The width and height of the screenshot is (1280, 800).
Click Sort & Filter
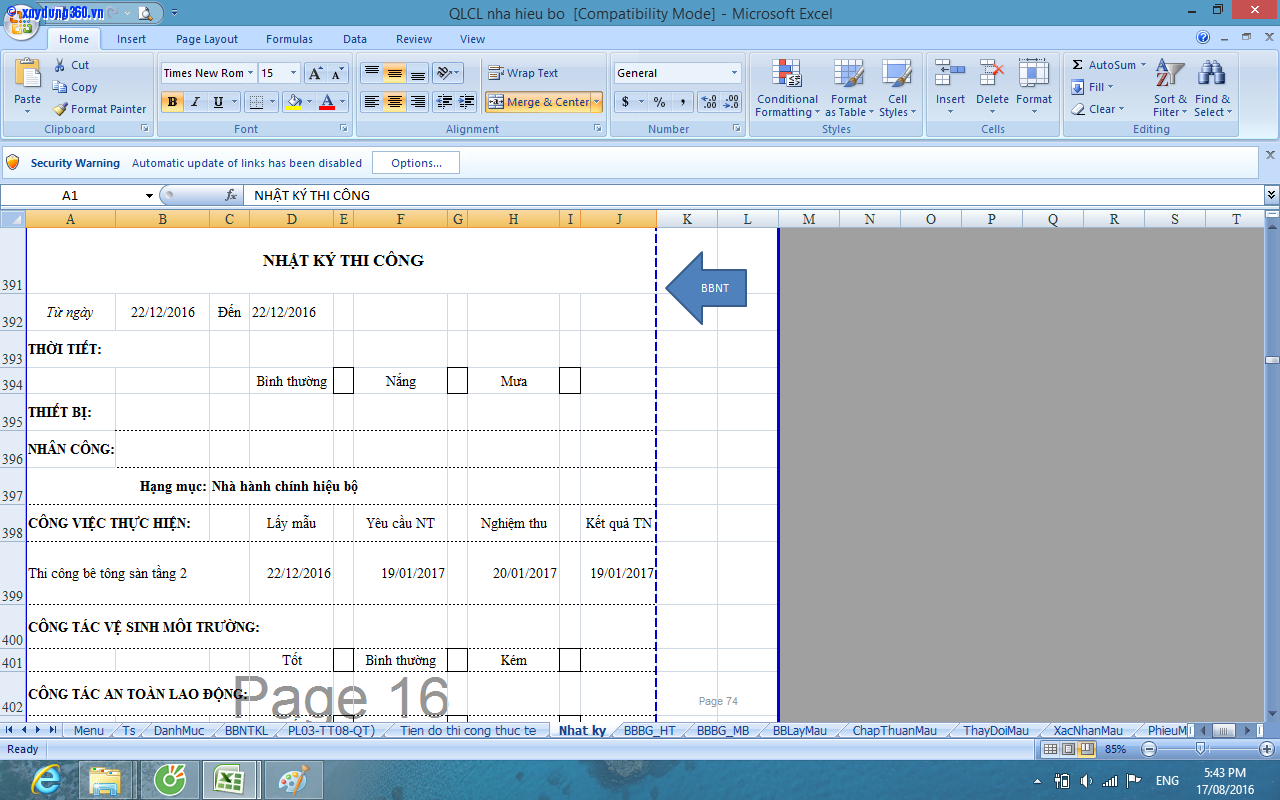click(1170, 88)
